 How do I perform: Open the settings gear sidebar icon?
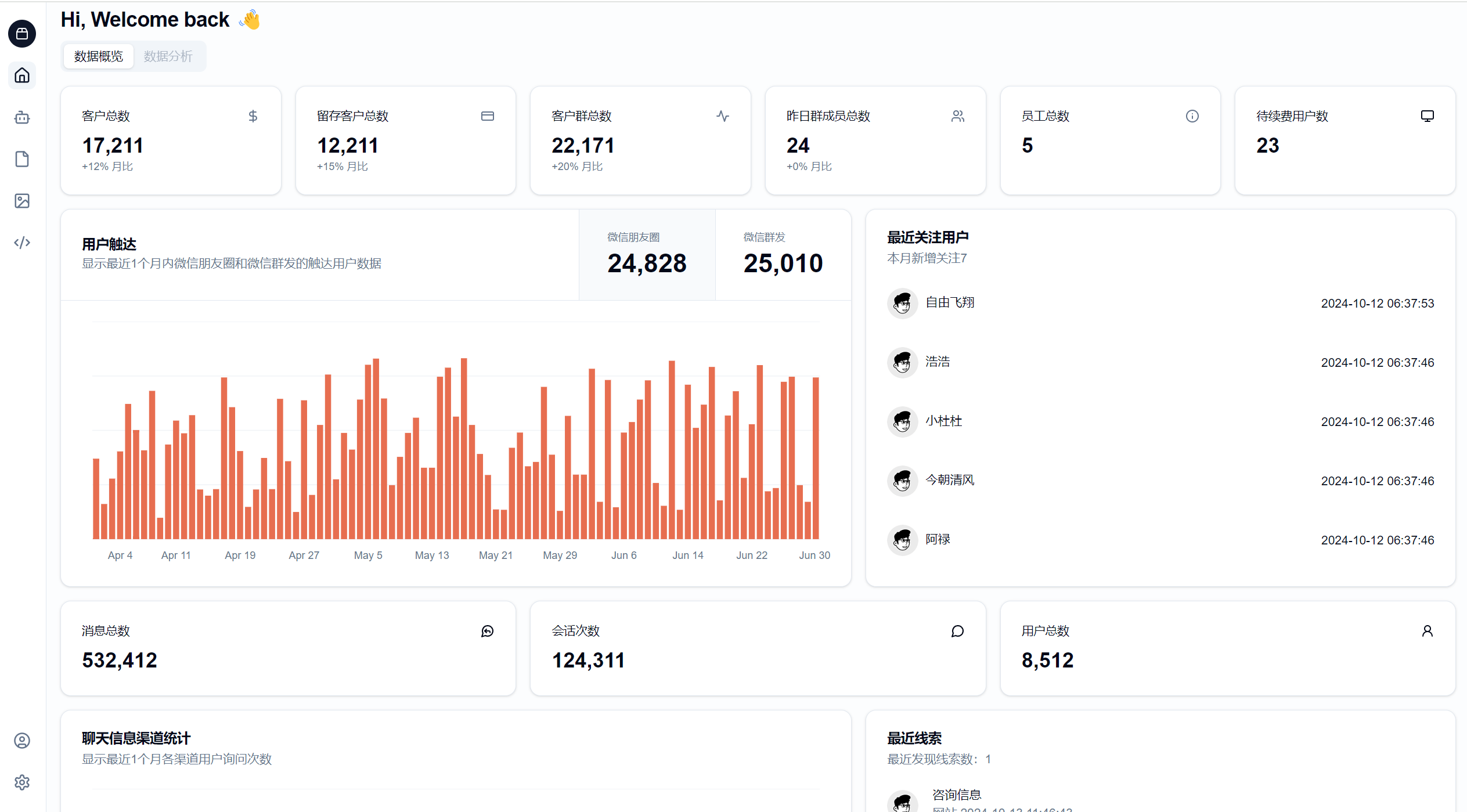(x=22, y=782)
